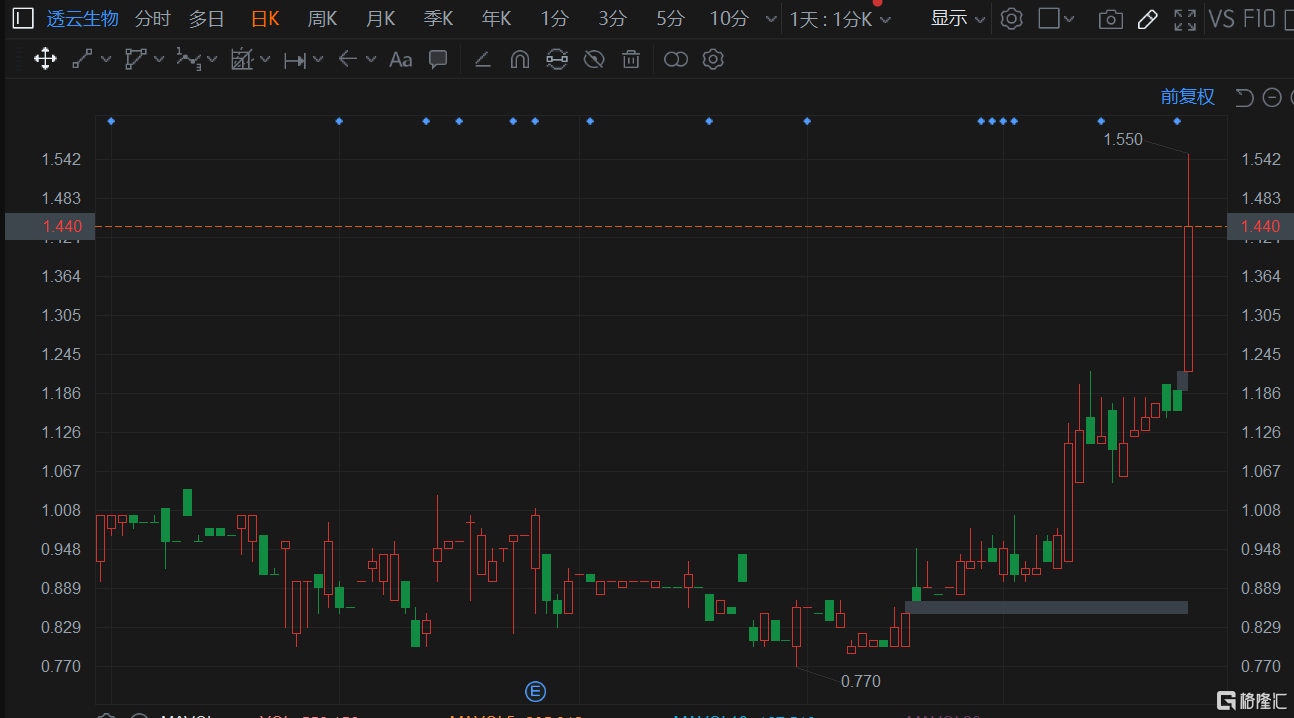1294x718 pixels.
Task: Delete drawings with trash can icon
Action: (631, 59)
